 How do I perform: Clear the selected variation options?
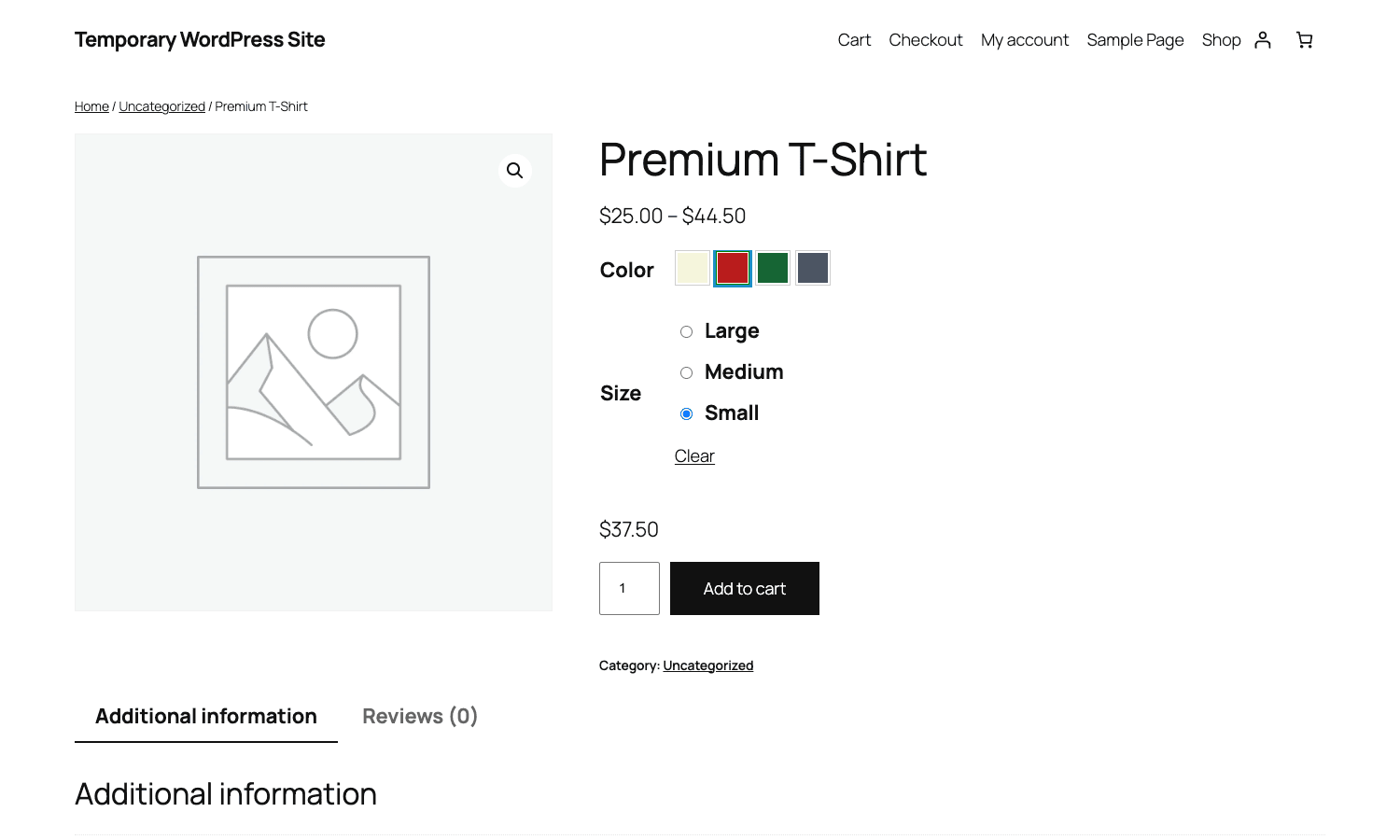click(694, 456)
